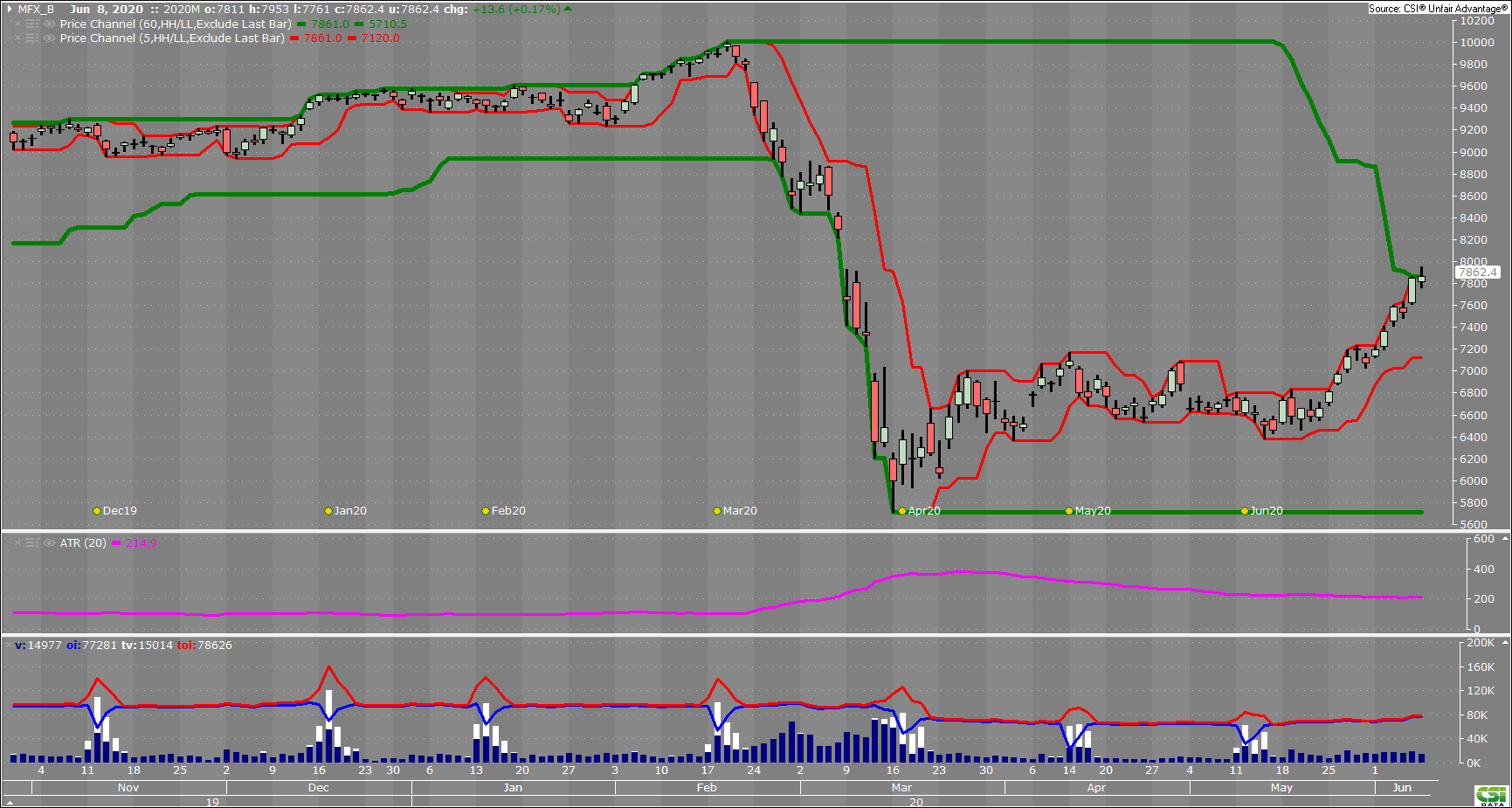The height and width of the screenshot is (808, 1512).
Task: Click the Dec month on time axis
Action: pos(319,788)
